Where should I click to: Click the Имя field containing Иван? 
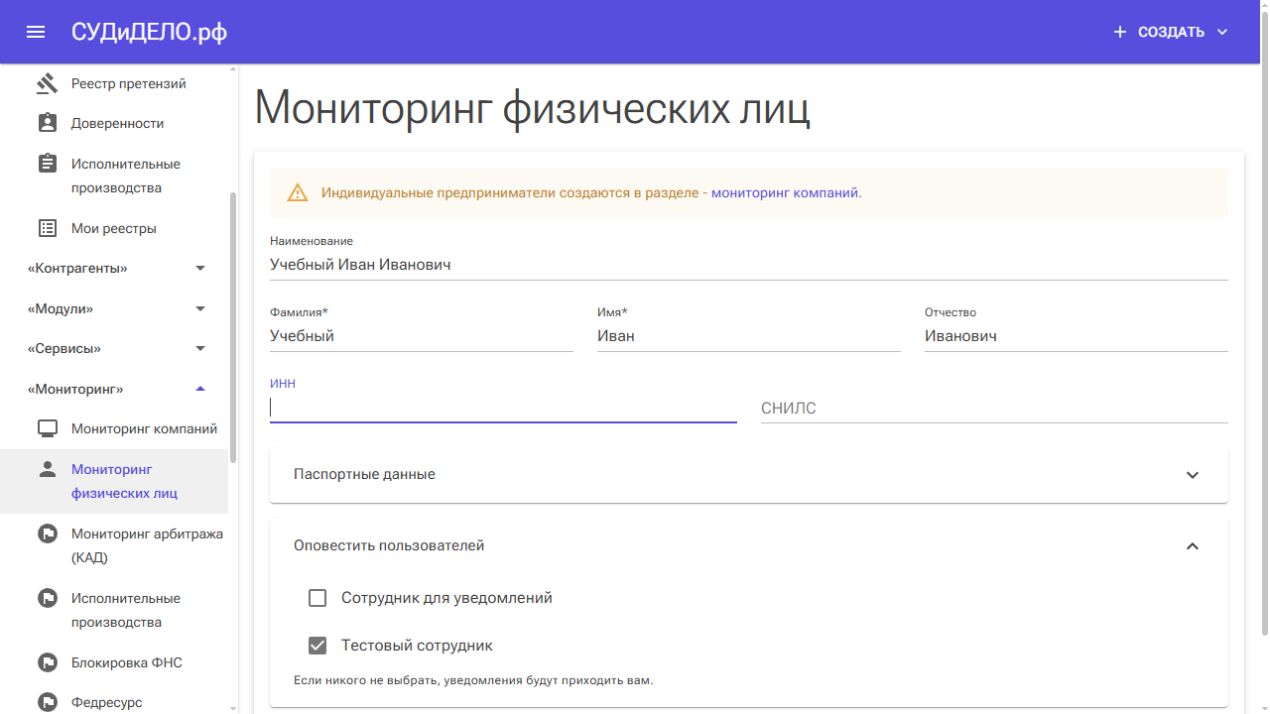pyautogui.click(x=749, y=337)
